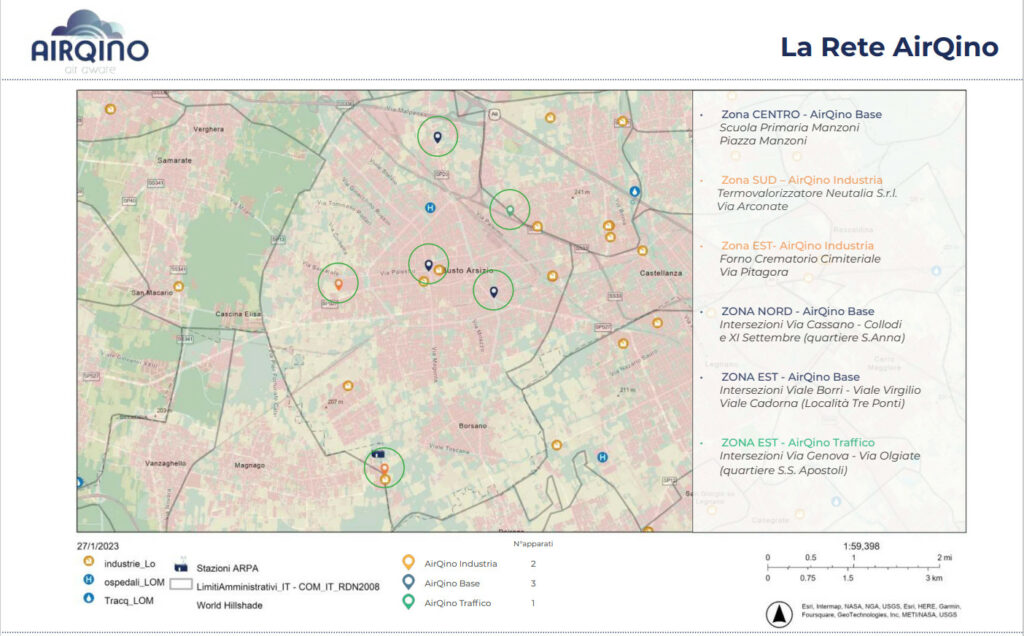Select the orange pin near Via Arconate
Image resolution: width=1024 pixels, height=636 pixels.
pos(385,469)
